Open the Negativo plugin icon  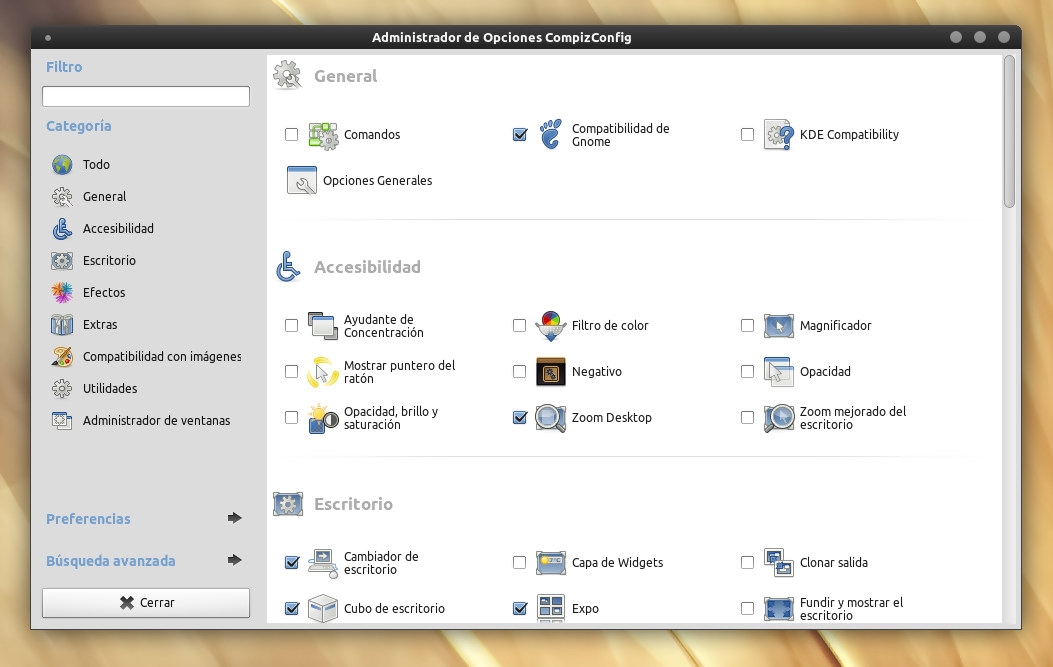[x=551, y=372]
